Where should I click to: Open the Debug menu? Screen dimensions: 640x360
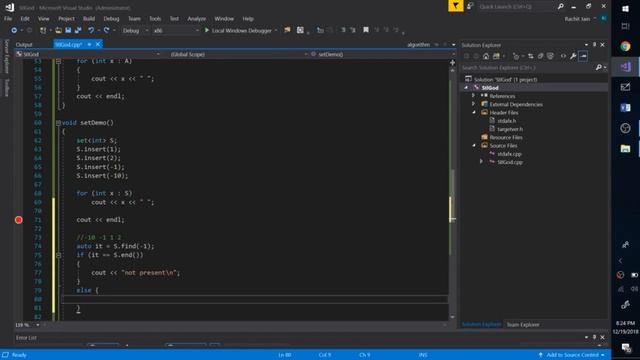click(111, 19)
